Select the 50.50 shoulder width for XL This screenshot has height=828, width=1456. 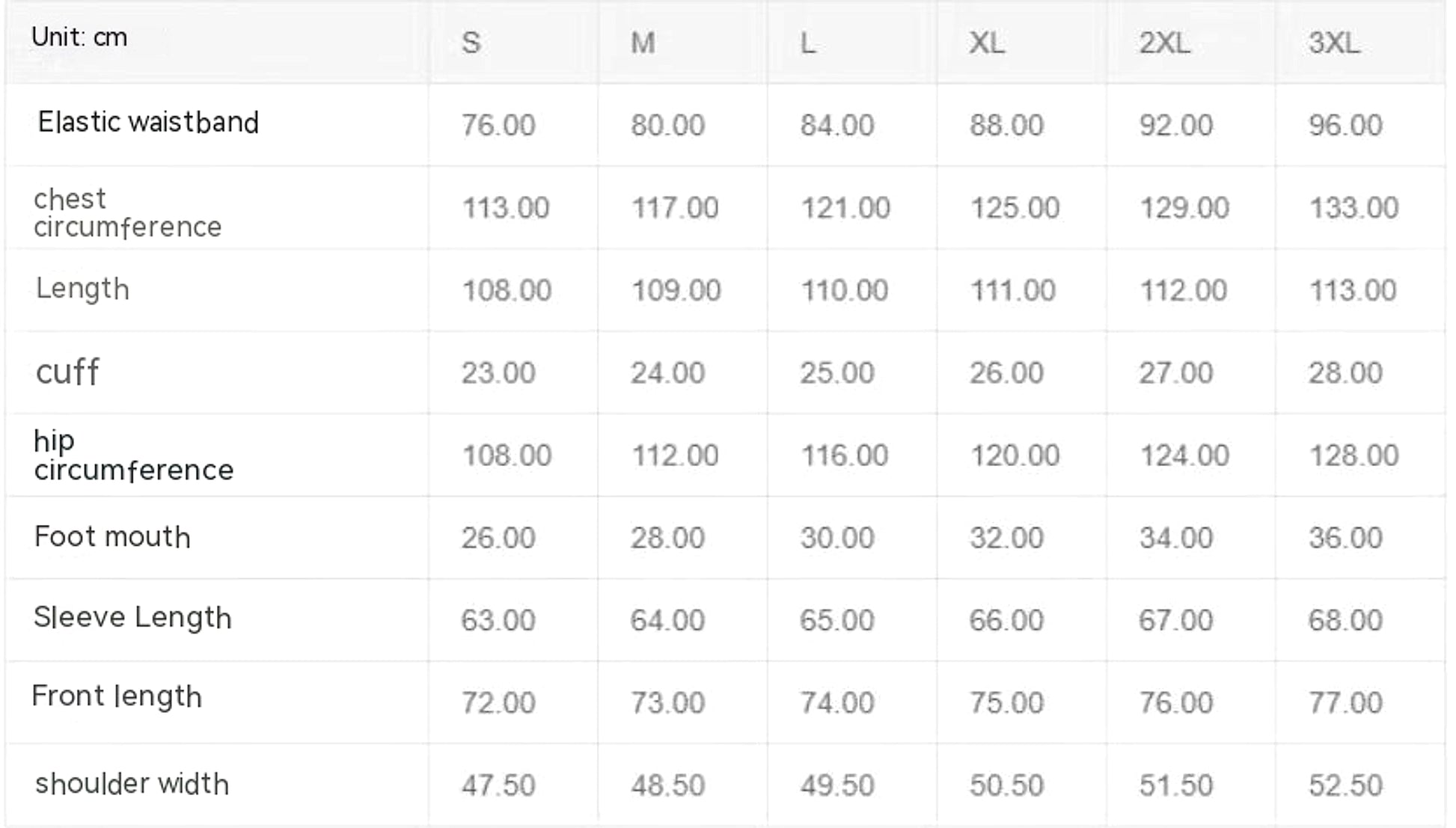pyautogui.click(x=1006, y=785)
